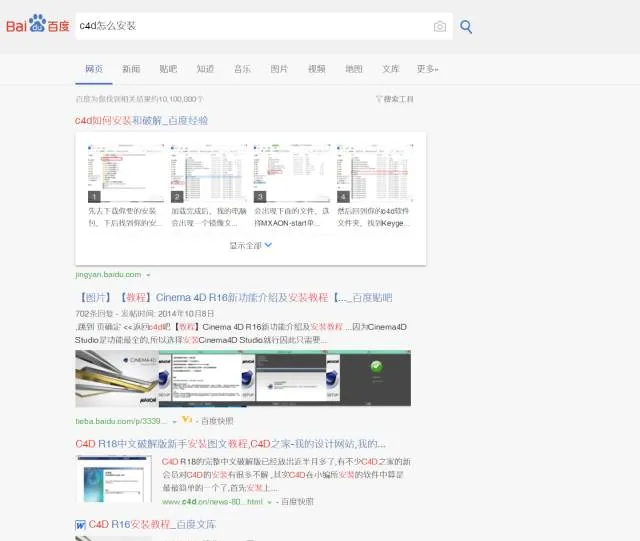Open dropdown arrow beside tieba.baidu.com URL

(x=174, y=421)
